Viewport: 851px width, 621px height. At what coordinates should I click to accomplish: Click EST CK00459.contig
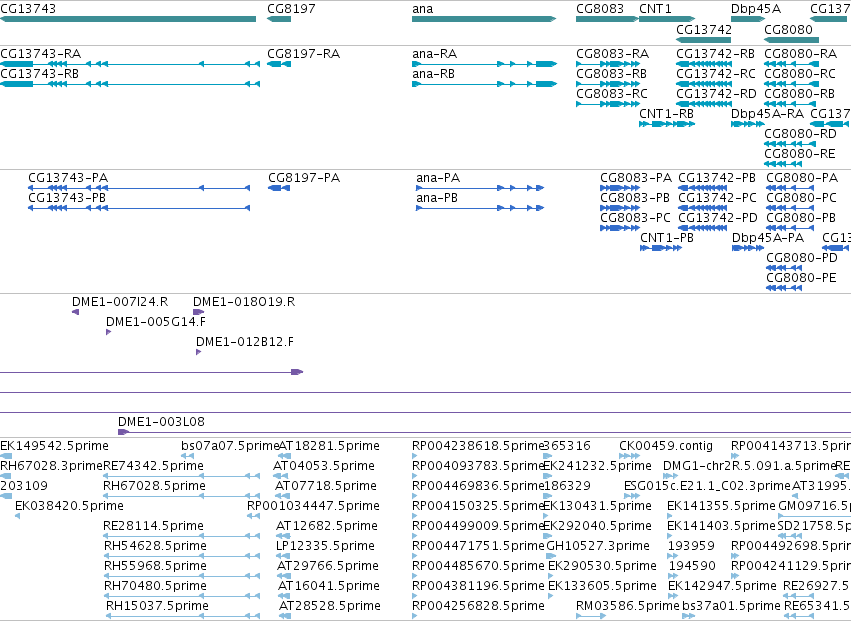tap(630, 457)
